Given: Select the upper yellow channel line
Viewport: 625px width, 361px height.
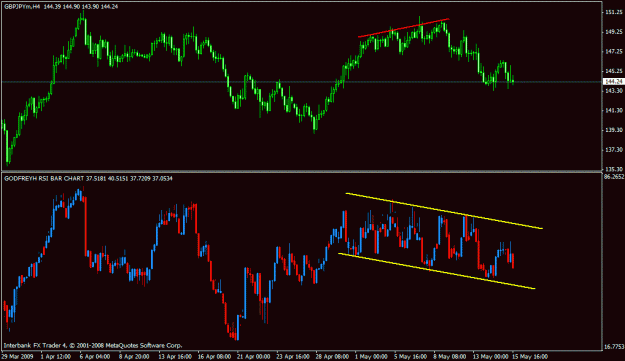Looking at the screenshot, I should pos(444,211).
